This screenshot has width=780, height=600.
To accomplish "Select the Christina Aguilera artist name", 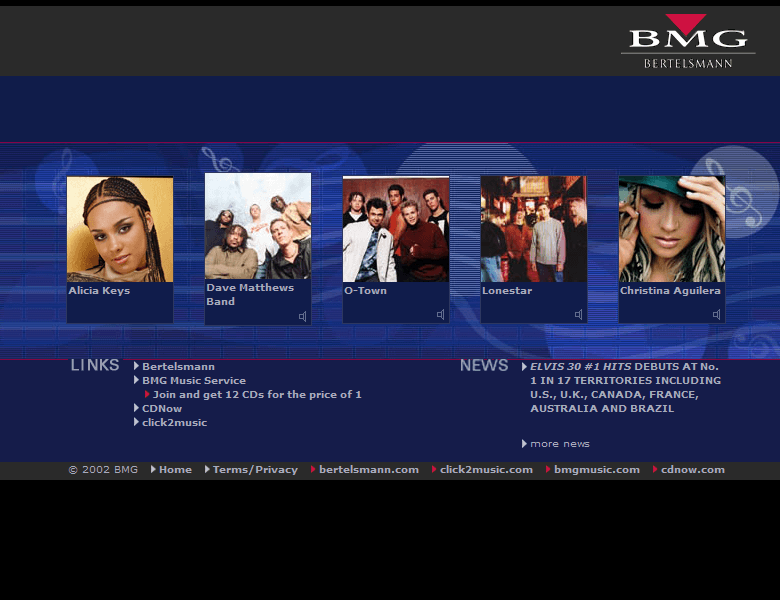I will [x=670, y=291].
